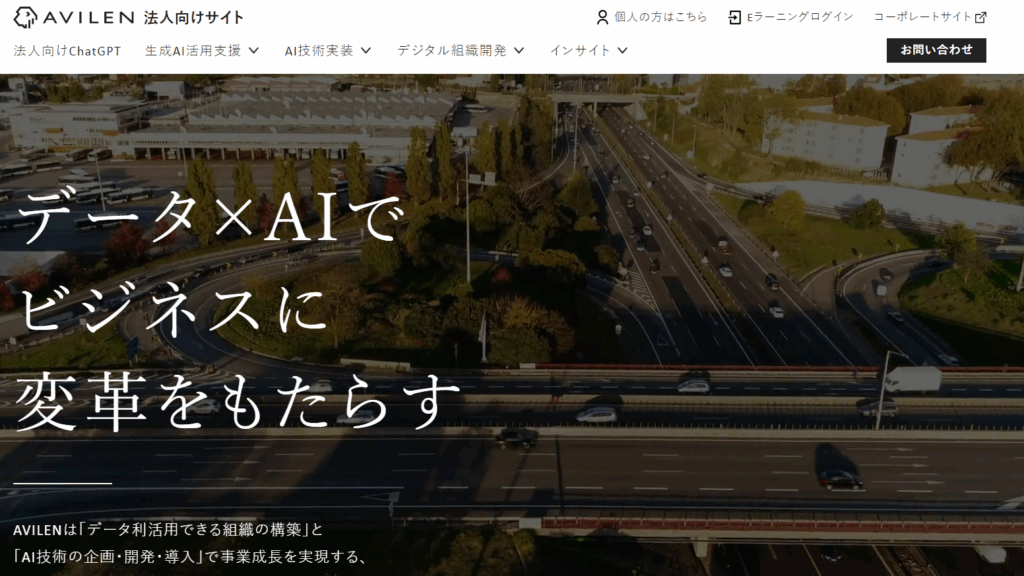Click the AVILEN wordmark text
Screen dimensions: 1024x576
(x=90, y=17)
